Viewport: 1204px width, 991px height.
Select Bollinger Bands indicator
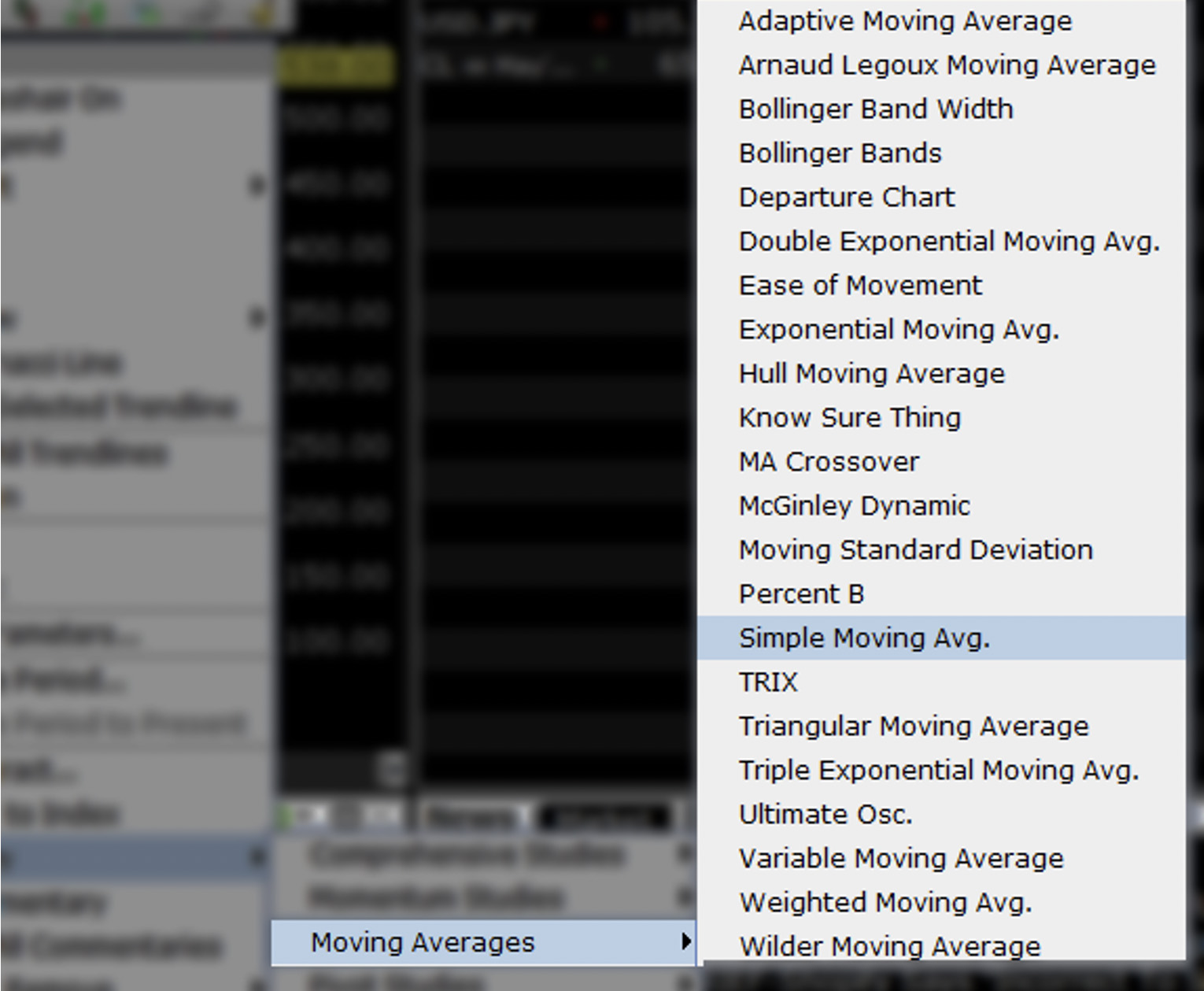pos(840,153)
